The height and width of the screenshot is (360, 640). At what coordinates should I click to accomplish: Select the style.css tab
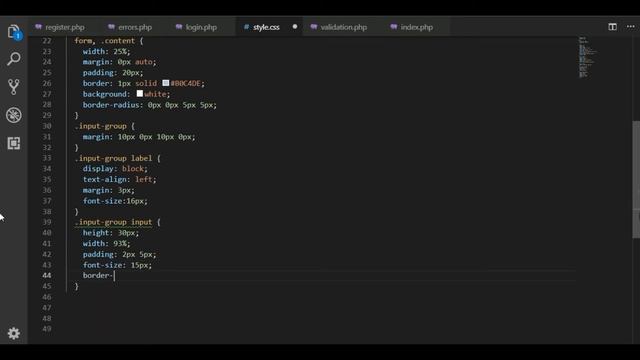click(266, 27)
